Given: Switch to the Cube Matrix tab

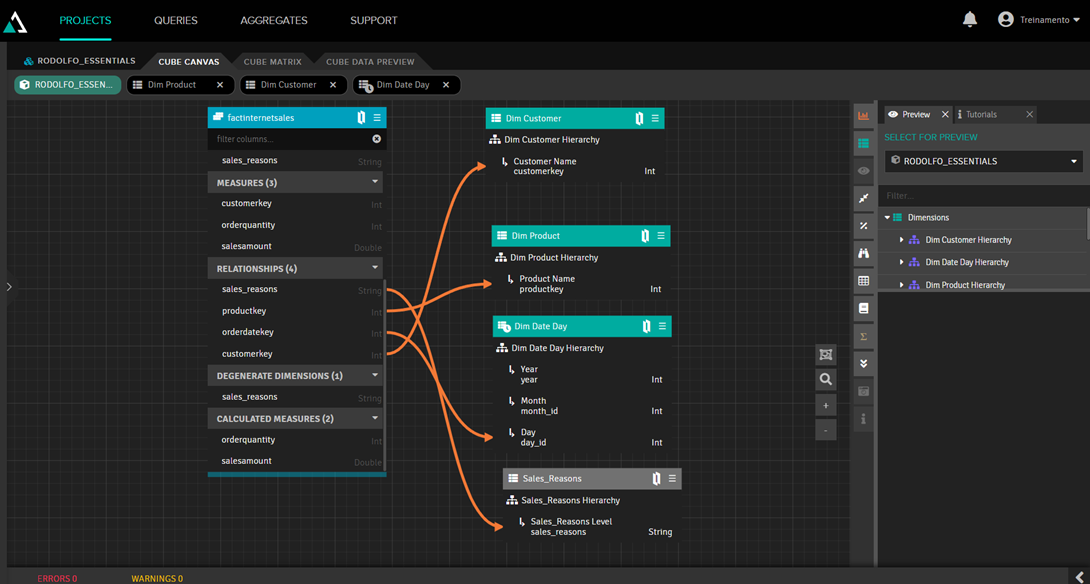Looking at the screenshot, I should tap(272, 62).
